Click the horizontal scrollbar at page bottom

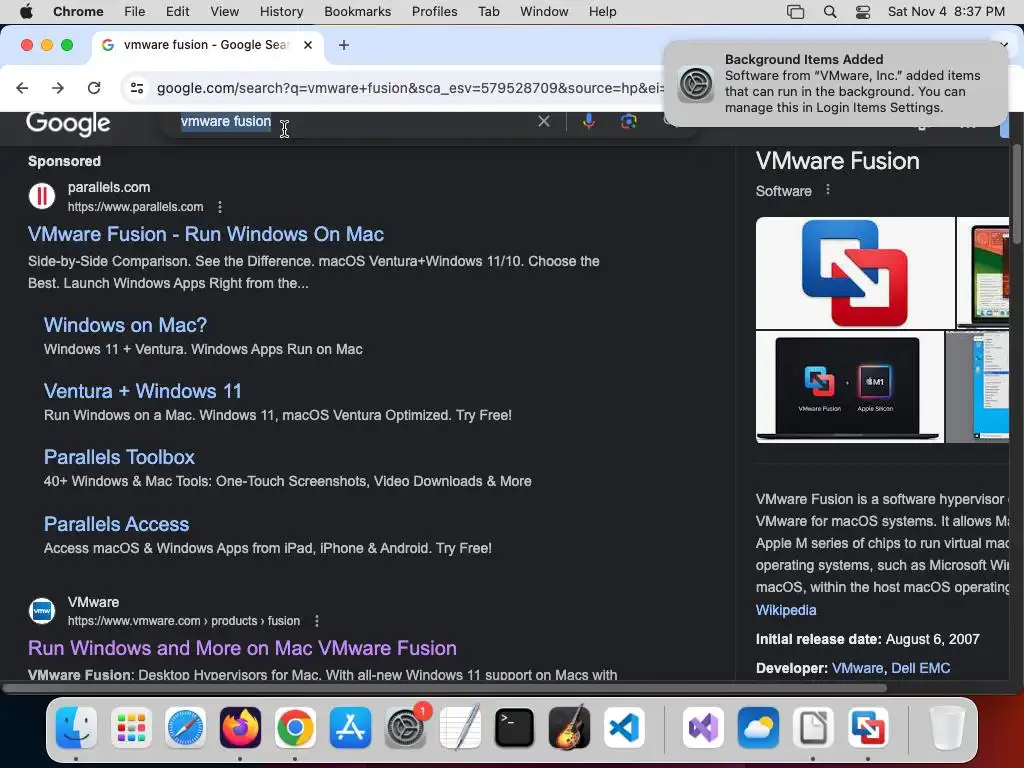pos(444,688)
